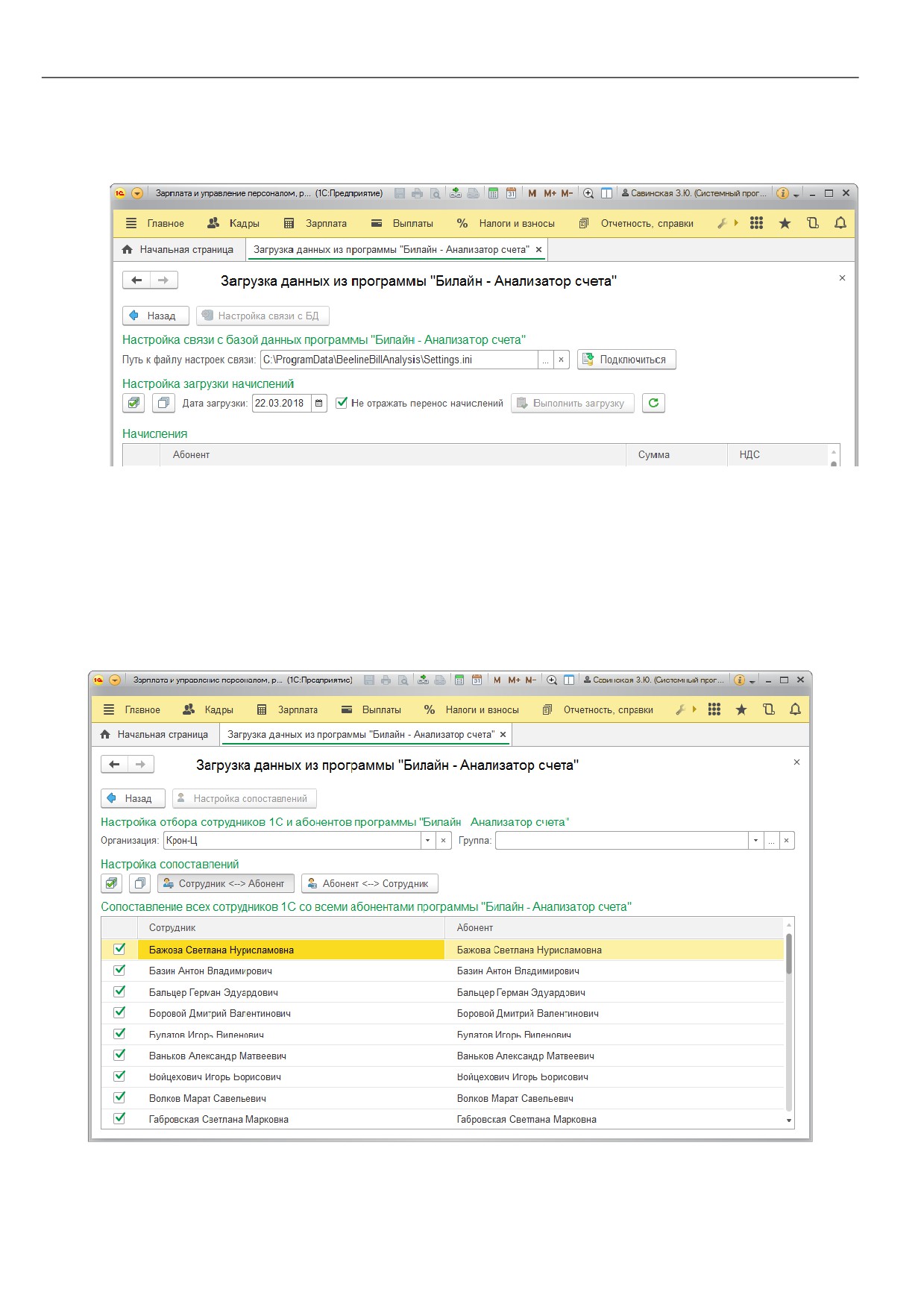Image resolution: width=924 pixels, height=1307 pixels.
Task: Click ellipsis selector in Группа field
Action: click(x=771, y=841)
